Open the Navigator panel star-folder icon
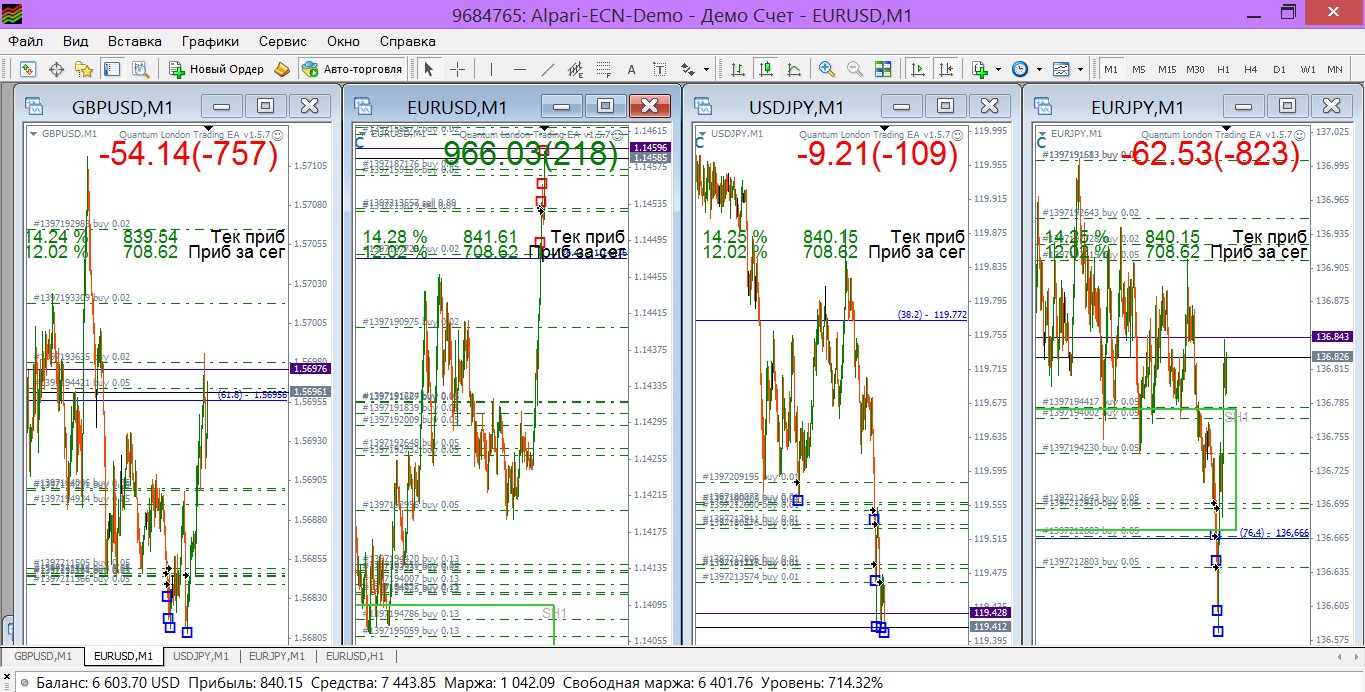 point(84,69)
